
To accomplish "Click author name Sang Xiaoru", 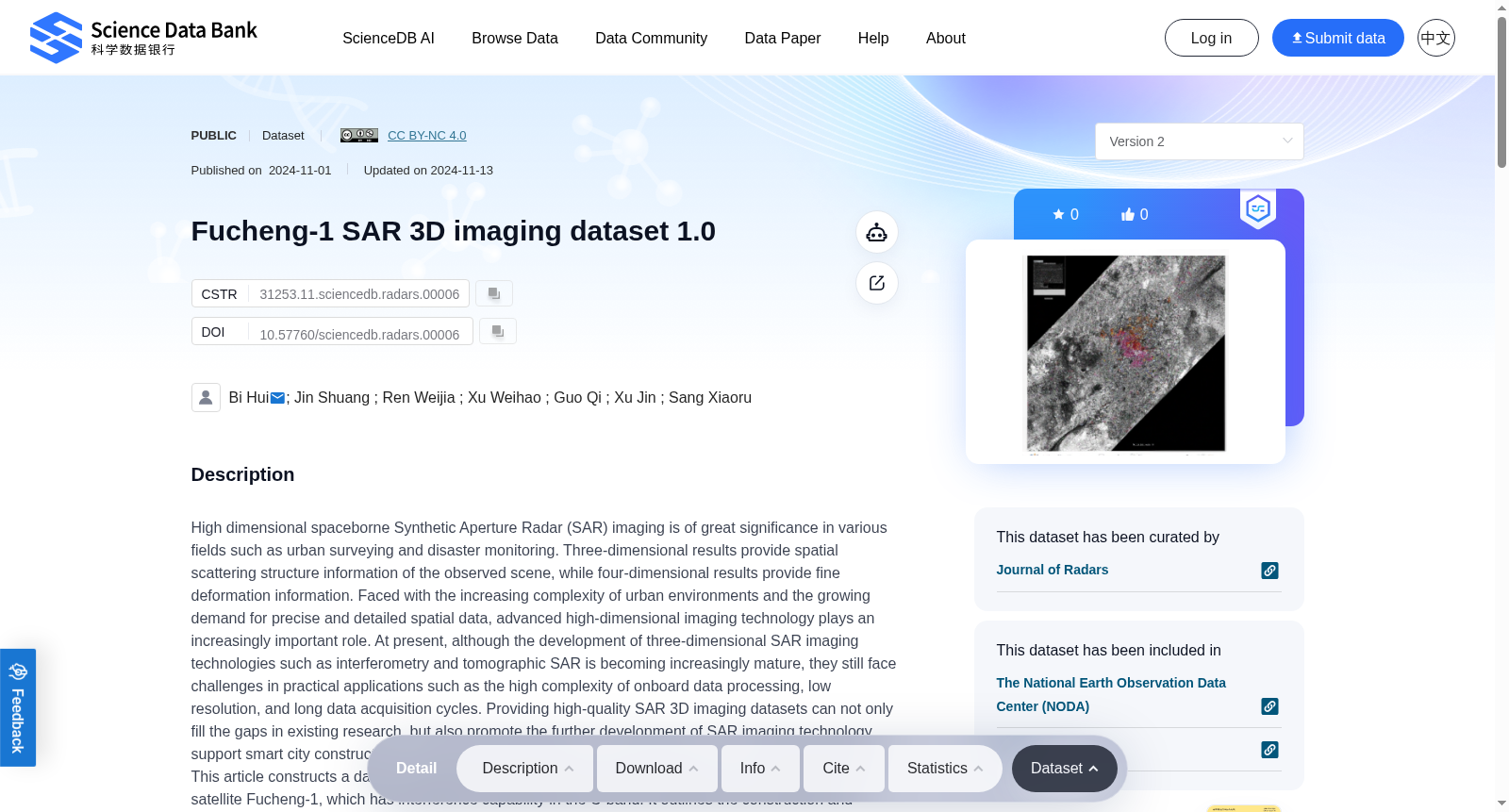I will [710, 398].
